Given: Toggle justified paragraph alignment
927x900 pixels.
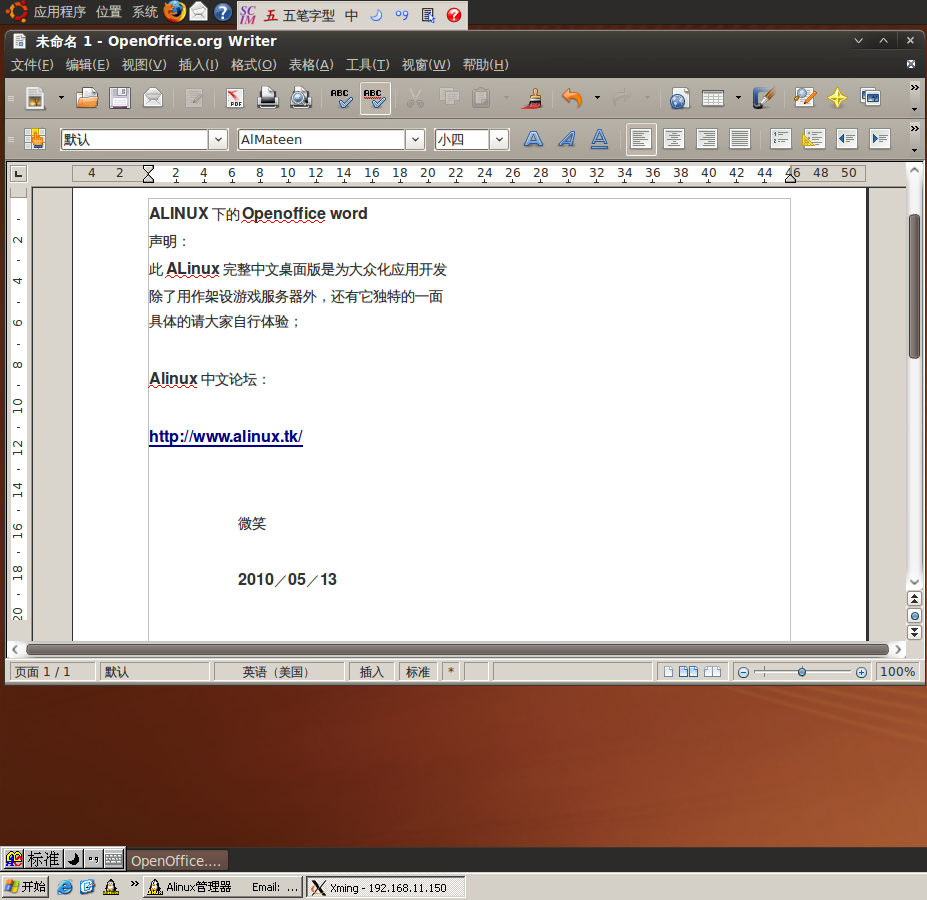Looking at the screenshot, I should click(740, 139).
